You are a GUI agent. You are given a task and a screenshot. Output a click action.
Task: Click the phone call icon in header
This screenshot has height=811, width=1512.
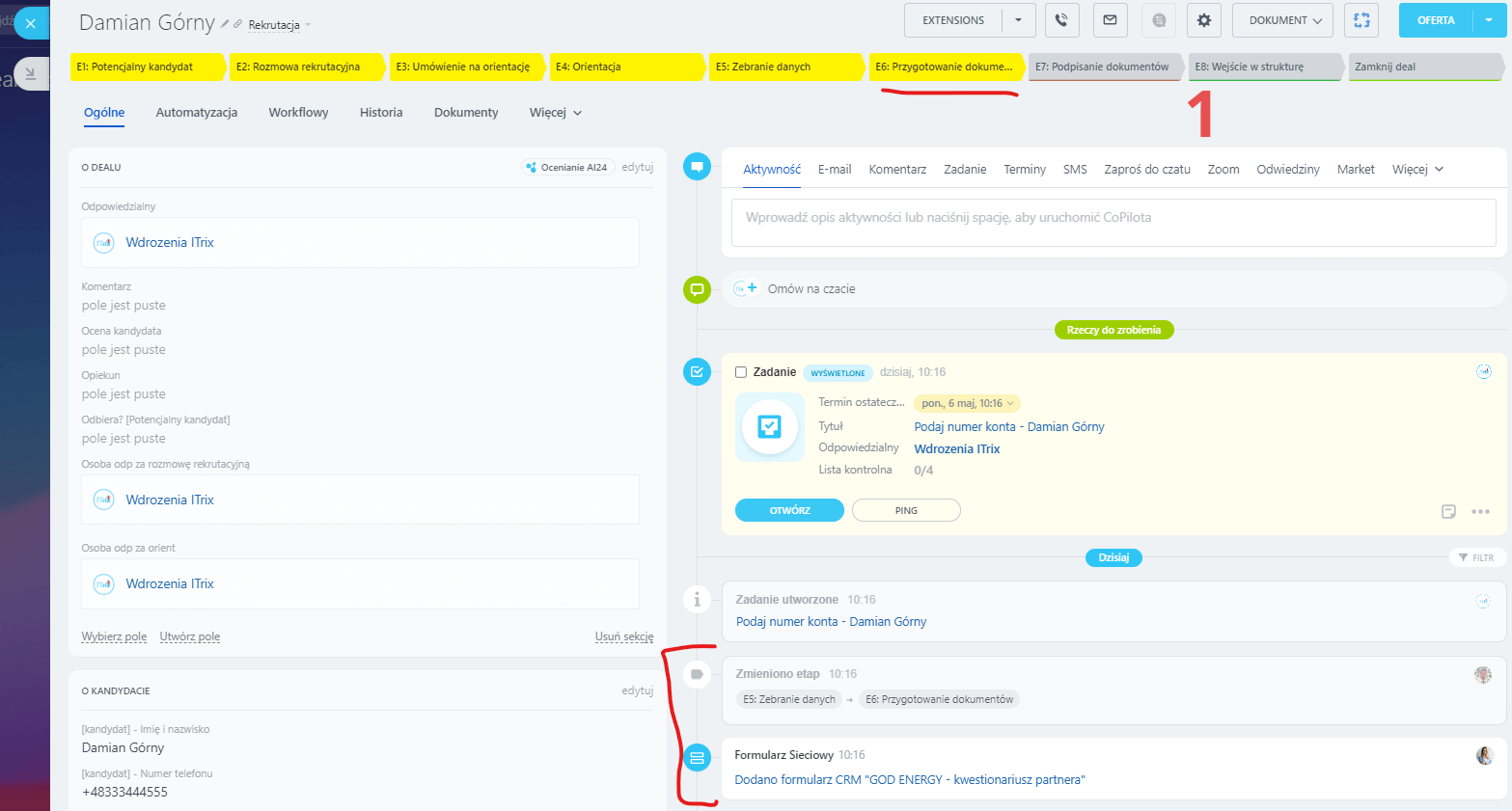click(x=1061, y=20)
